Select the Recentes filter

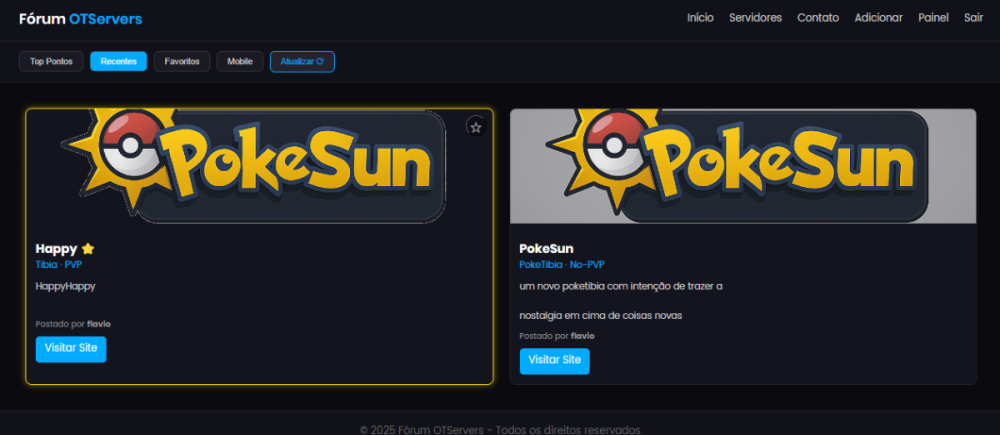coord(119,61)
